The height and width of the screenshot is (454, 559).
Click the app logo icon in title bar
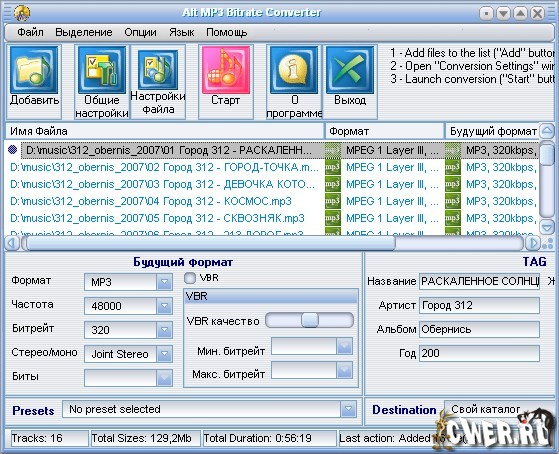(x=22, y=13)
